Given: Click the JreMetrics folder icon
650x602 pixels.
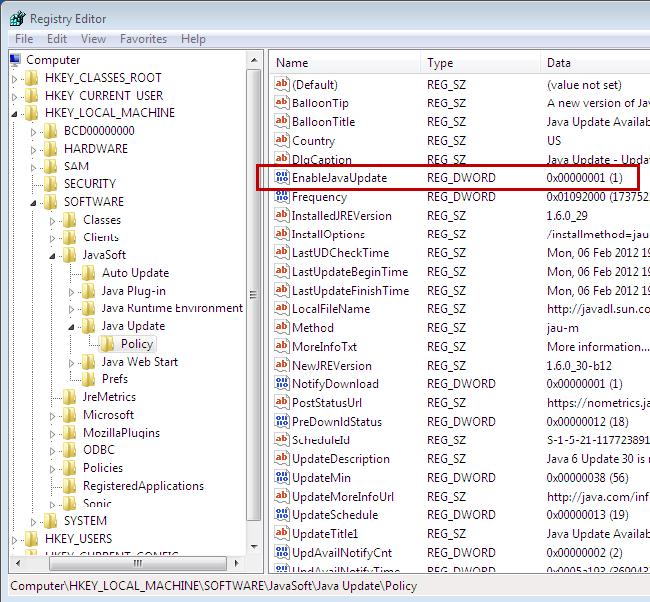Looking at the screenshot, I should [x=69, y=397].
